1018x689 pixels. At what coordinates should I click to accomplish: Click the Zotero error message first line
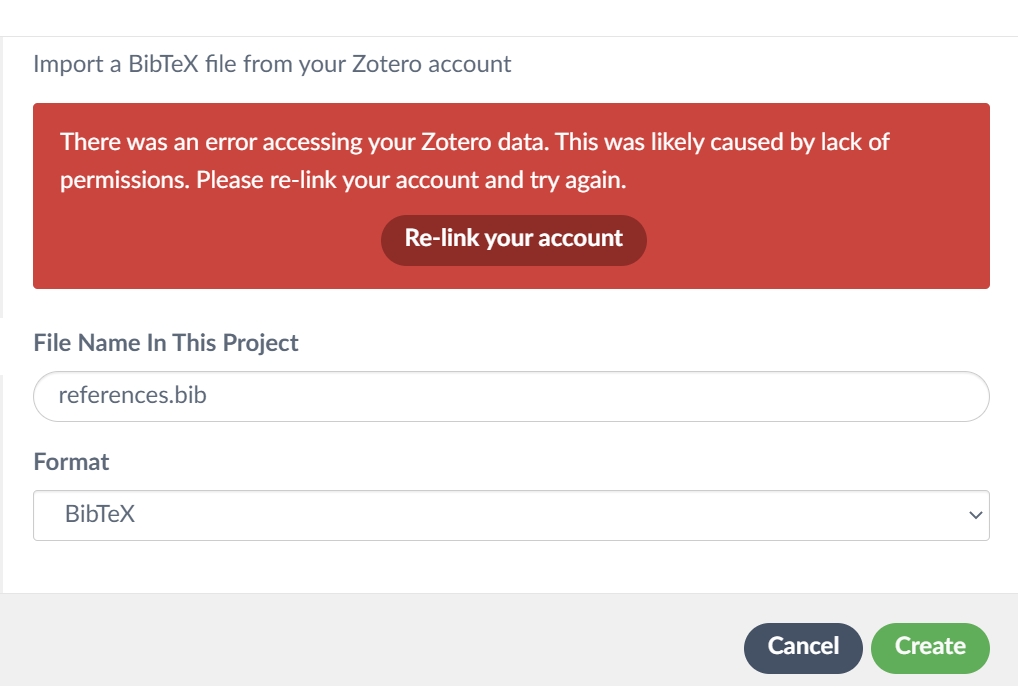474,141
